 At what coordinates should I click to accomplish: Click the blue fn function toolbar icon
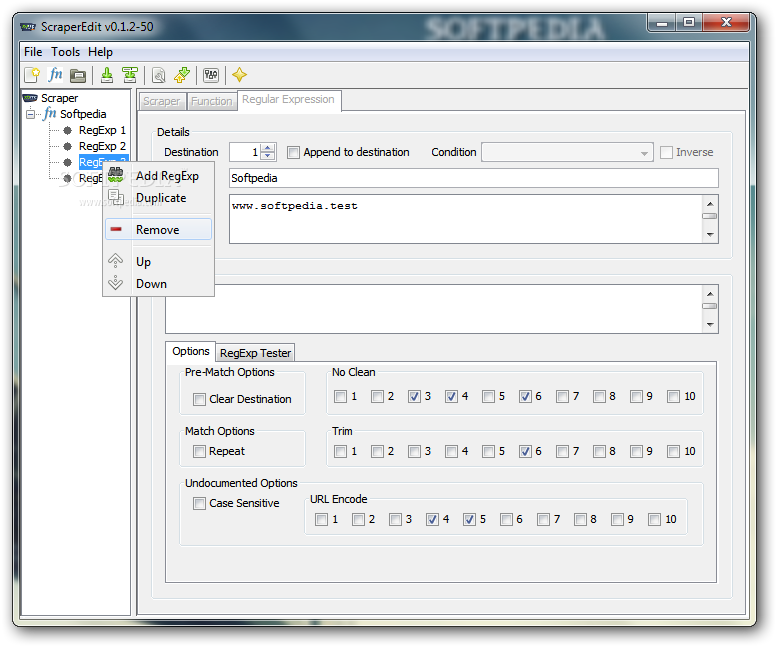tap(55, 75)
